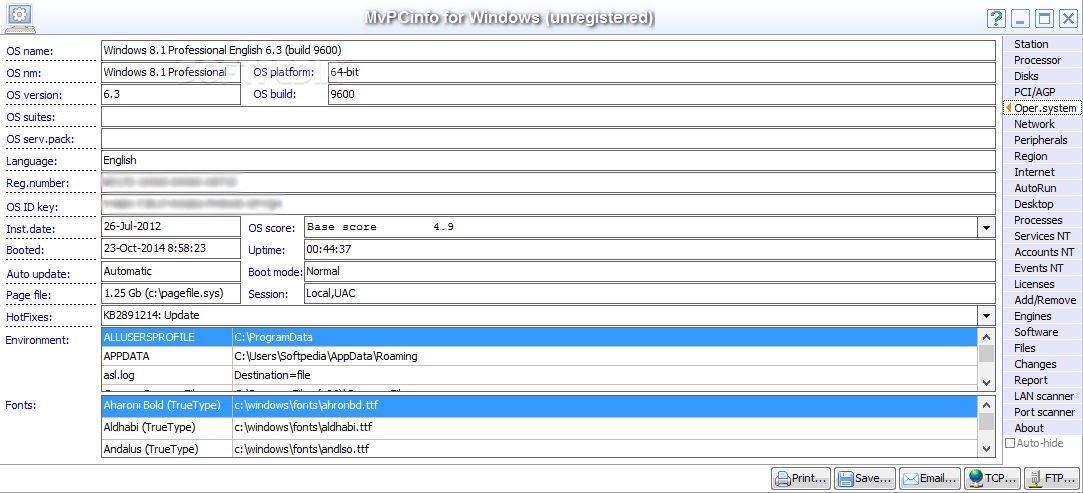This screenshot has width=1083, height=493.
Task: Click the OS name value field
Action: pos(548,50)
